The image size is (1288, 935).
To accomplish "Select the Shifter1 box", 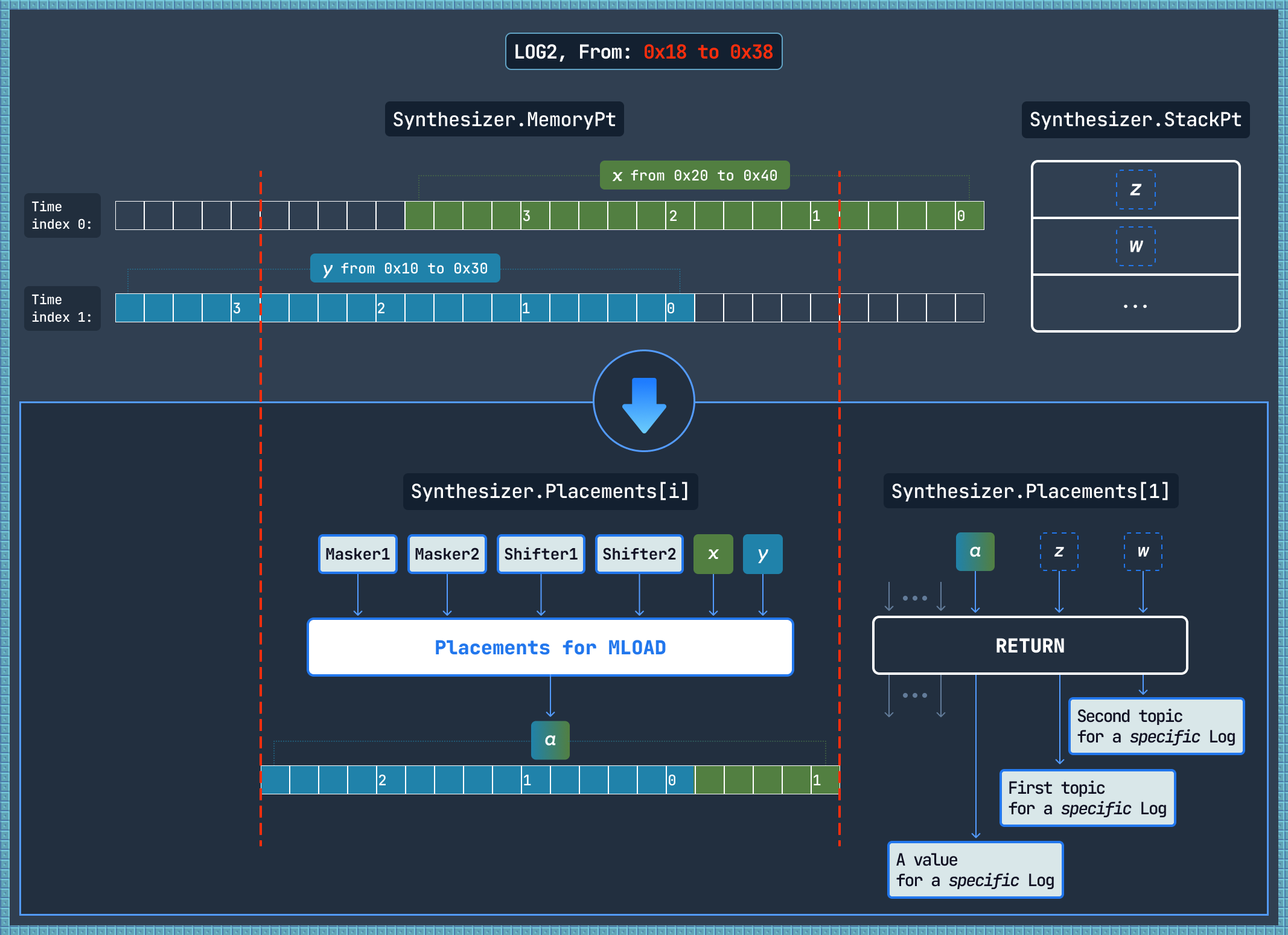I will tap(541, 554).
